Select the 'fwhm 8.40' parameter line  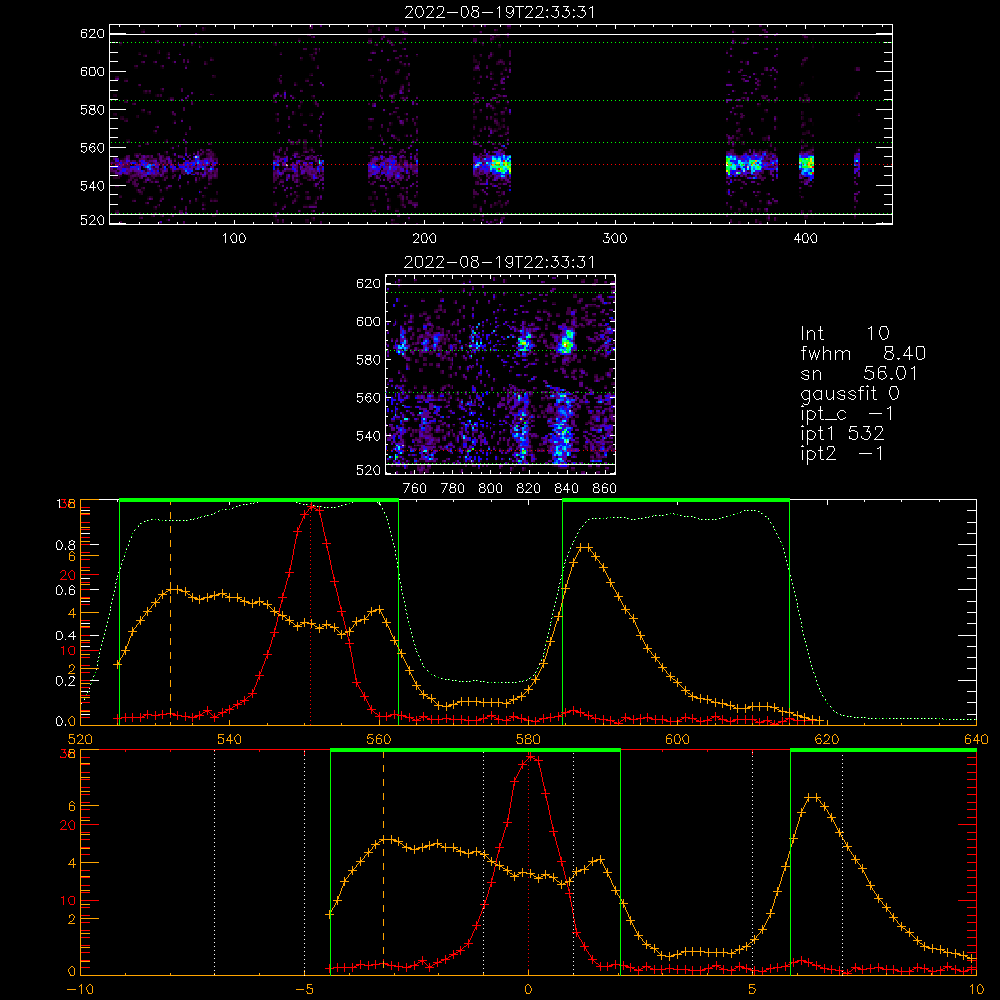click(x=863, y=353)
